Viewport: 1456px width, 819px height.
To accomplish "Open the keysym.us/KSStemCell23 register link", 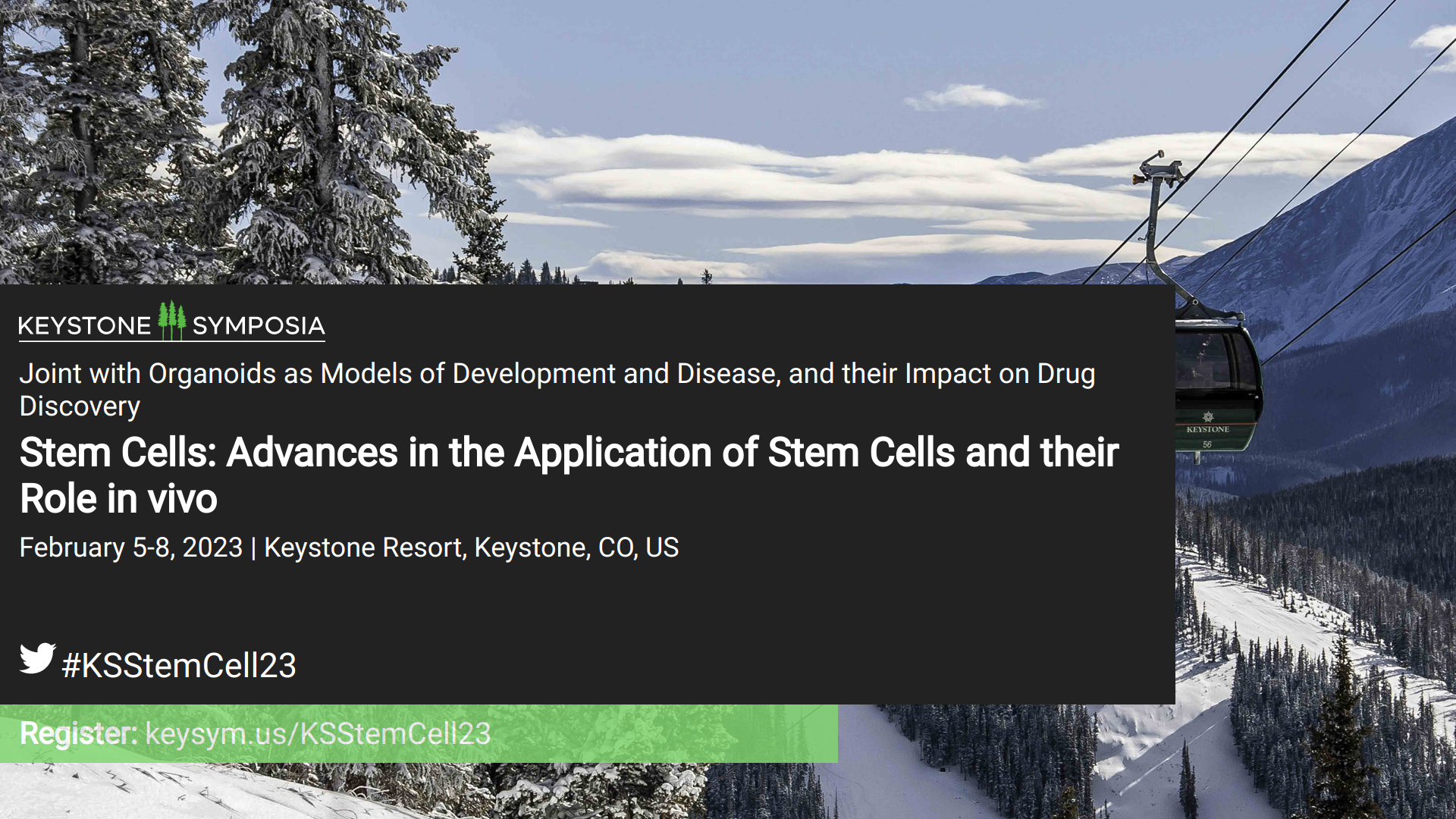I will click(x=318, y=733).
